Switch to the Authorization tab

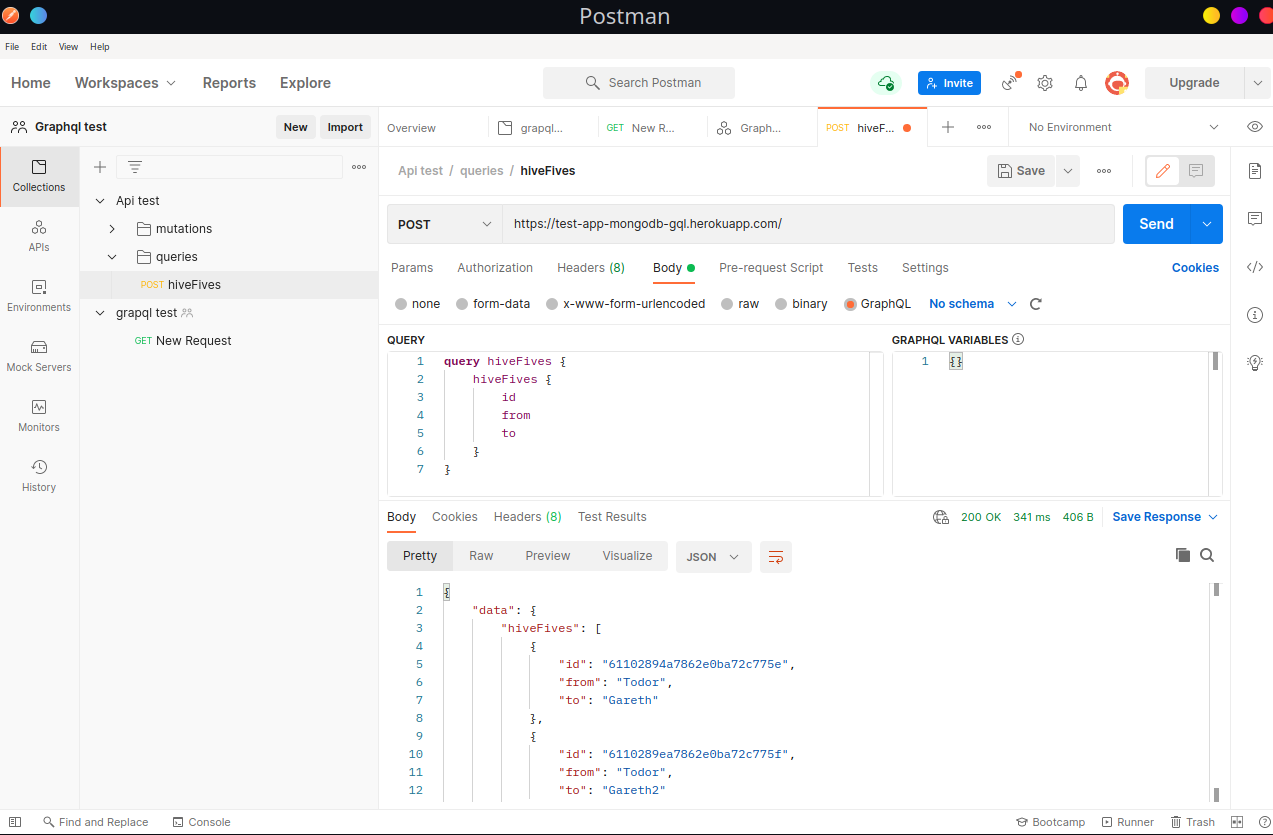tap(495, 268)
